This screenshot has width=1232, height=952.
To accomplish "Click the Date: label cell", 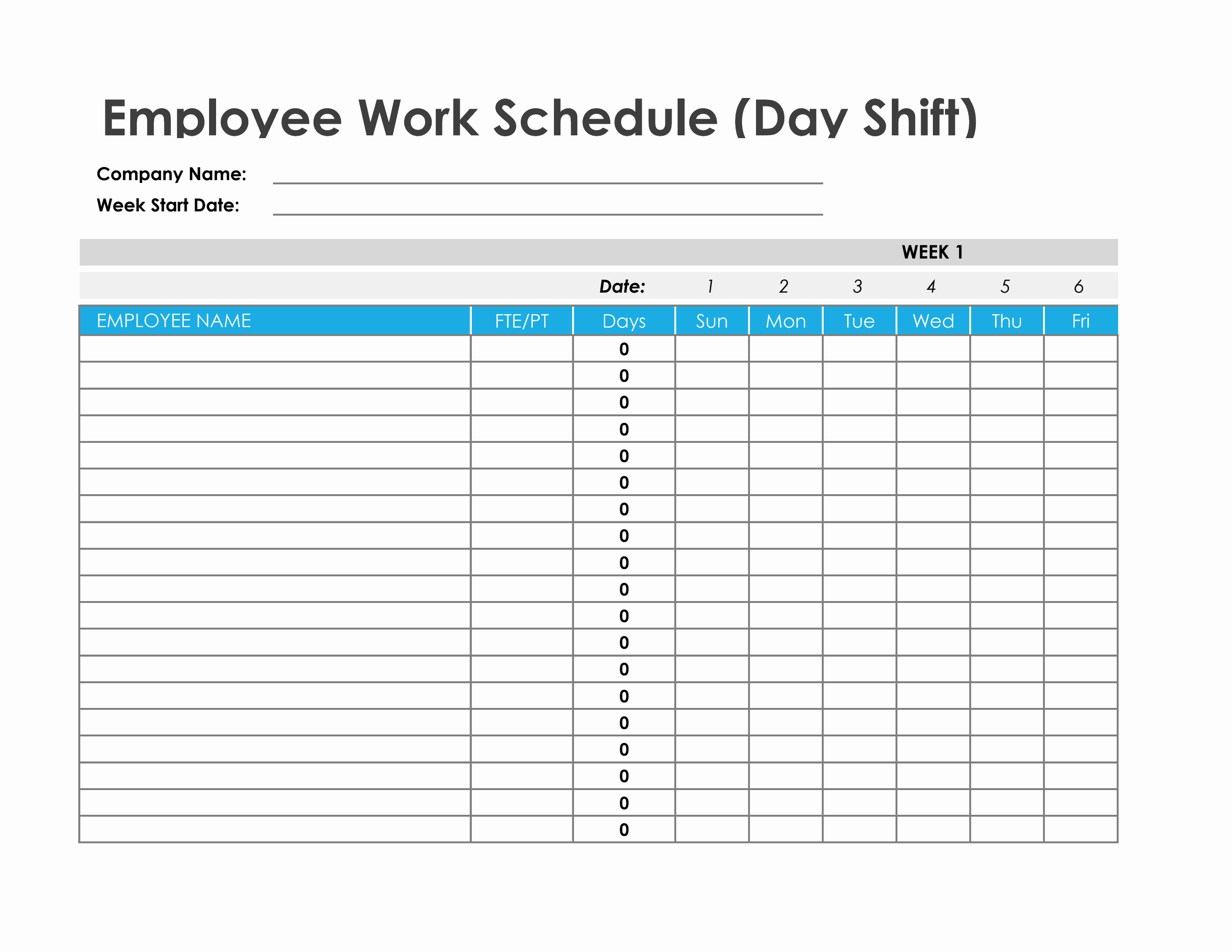I will (x=622, y=287).
